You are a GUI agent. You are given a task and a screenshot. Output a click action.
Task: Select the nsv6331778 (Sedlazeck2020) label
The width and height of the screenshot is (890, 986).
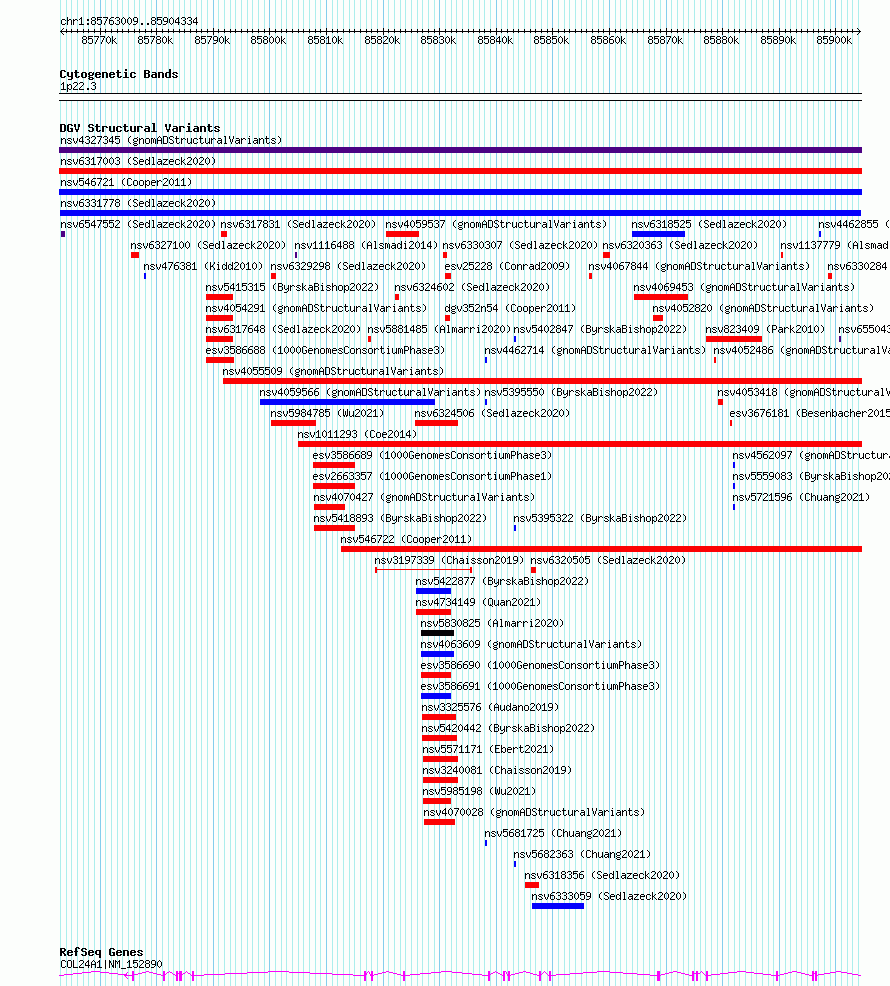138,203
